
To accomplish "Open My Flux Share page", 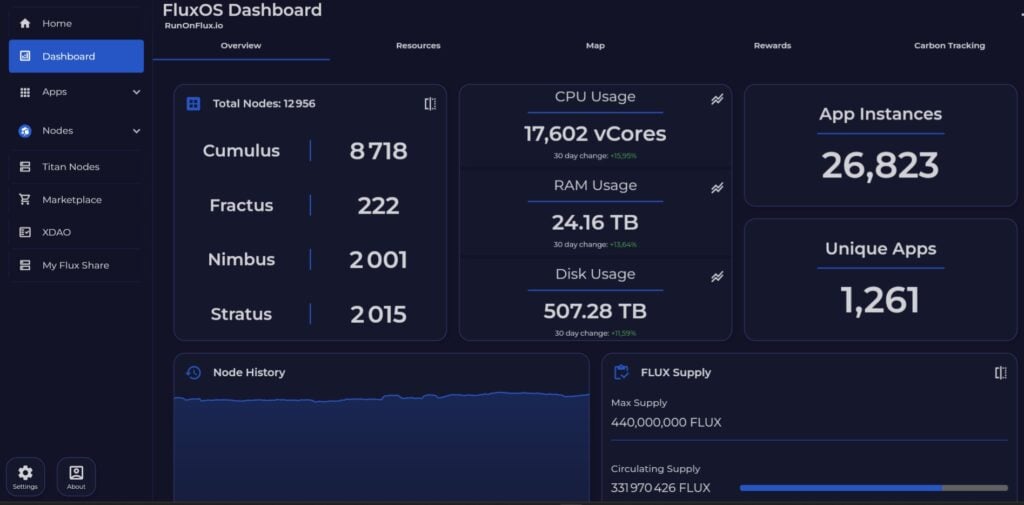I will (76, 265).
